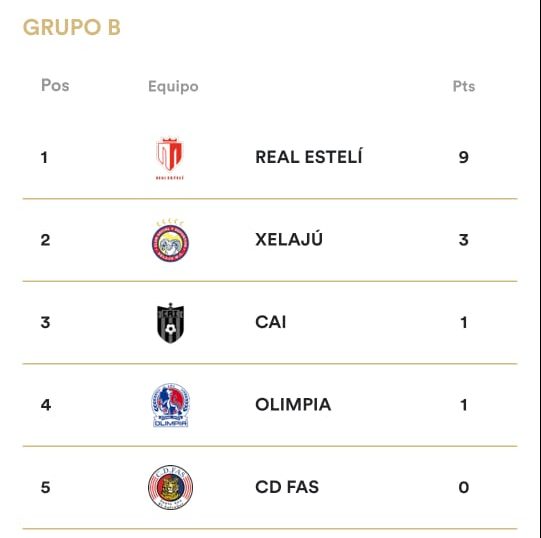This screenshot has height=538, width=541.
Task: Click the CAI team name
Action: 270,322
